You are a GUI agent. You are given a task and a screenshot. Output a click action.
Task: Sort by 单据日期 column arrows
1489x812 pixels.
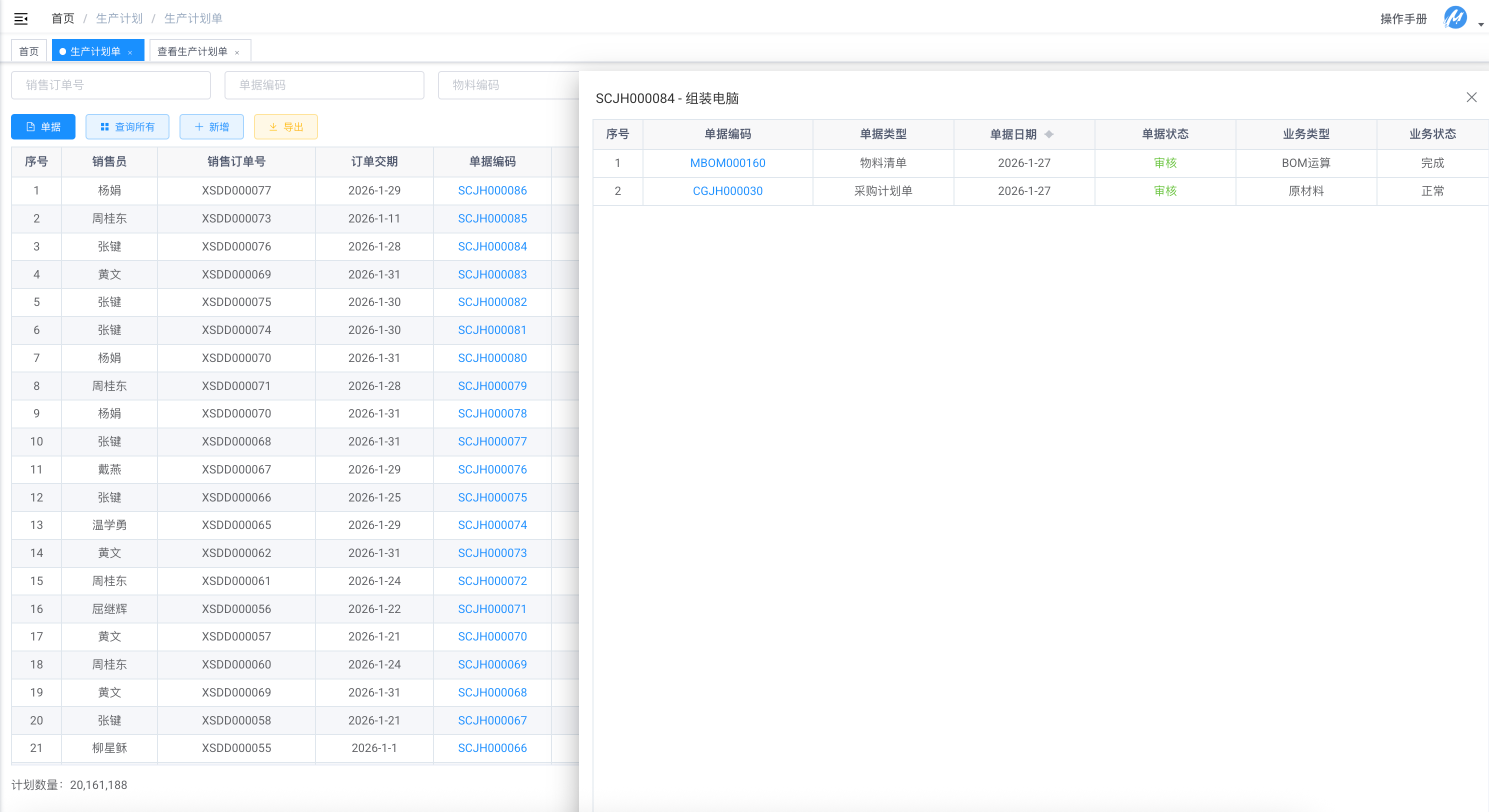(x=1048, y=134)
